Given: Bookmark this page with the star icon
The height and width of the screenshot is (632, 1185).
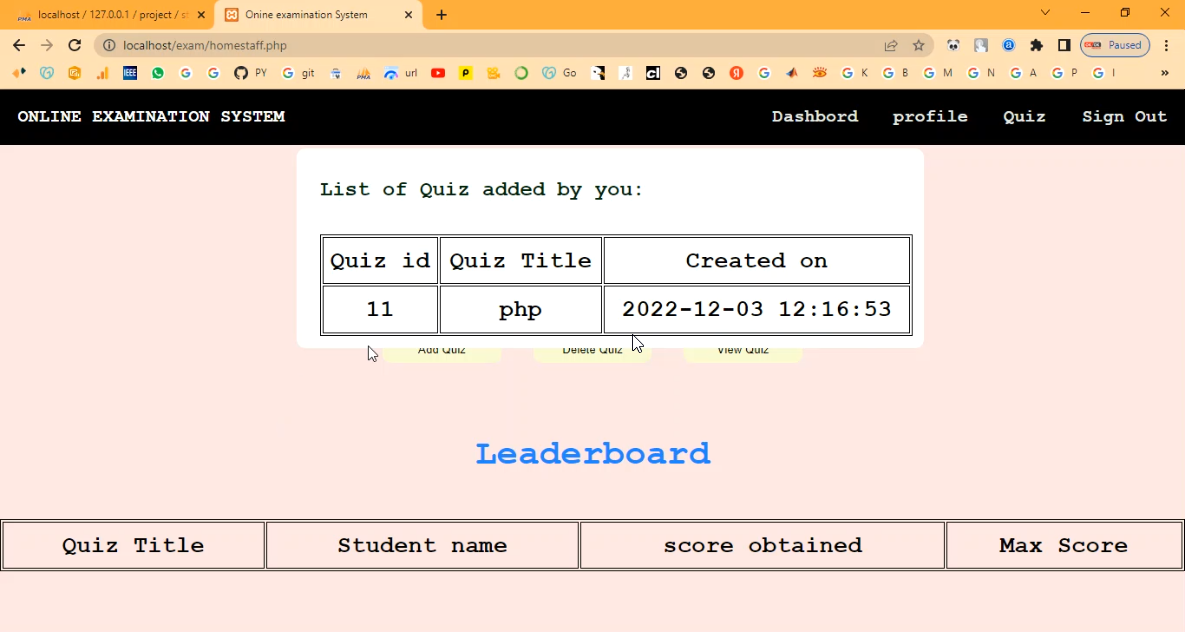Looking at the screenshot, I should click(x=918, y=45).
